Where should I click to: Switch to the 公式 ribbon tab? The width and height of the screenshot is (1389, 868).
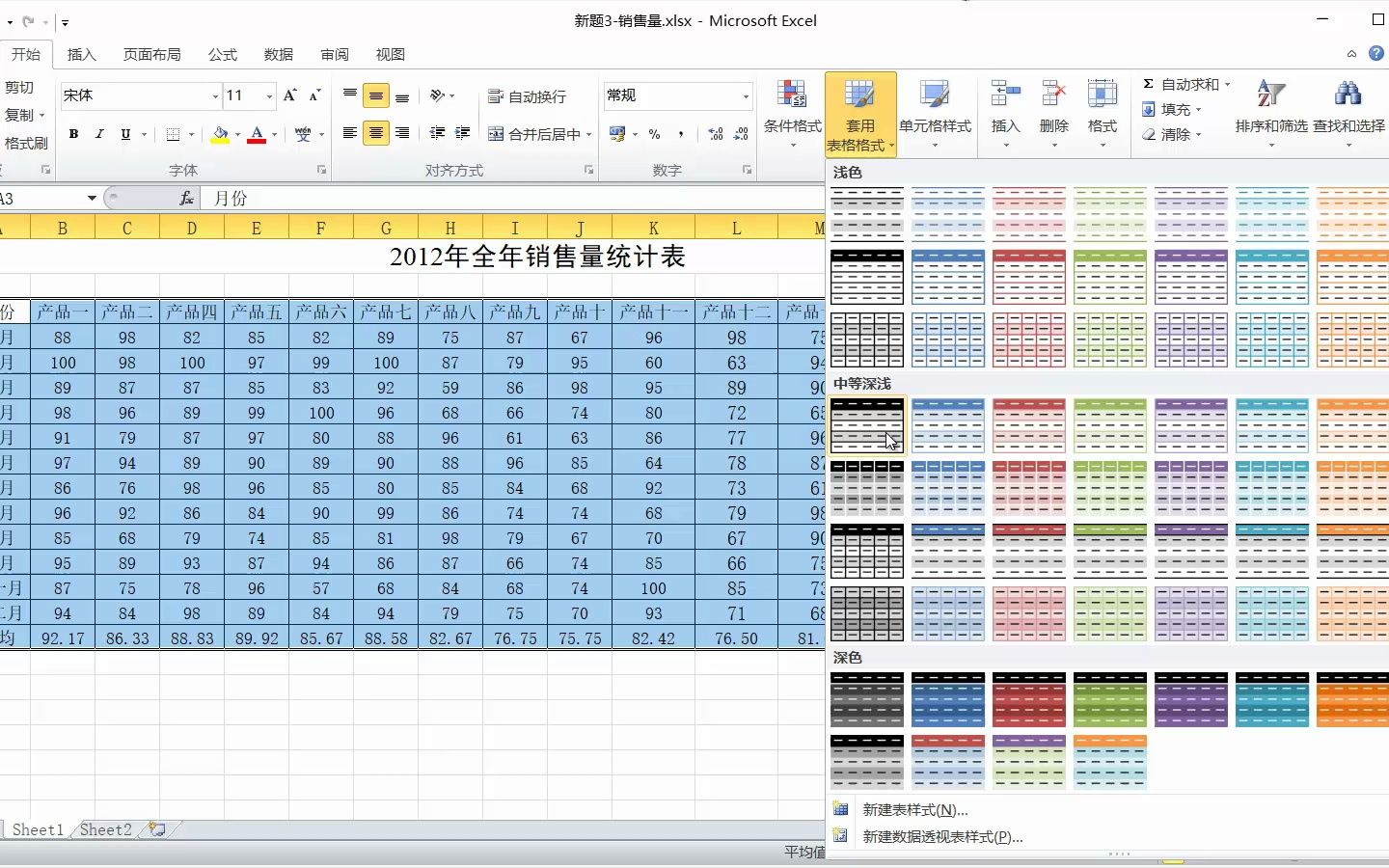[x=223, y=54]
